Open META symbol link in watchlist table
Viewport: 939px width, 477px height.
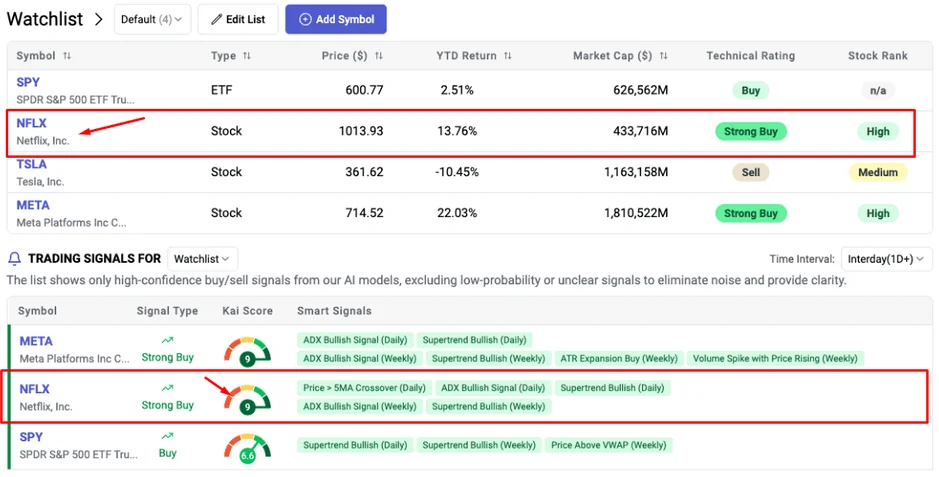click(33, 205)
